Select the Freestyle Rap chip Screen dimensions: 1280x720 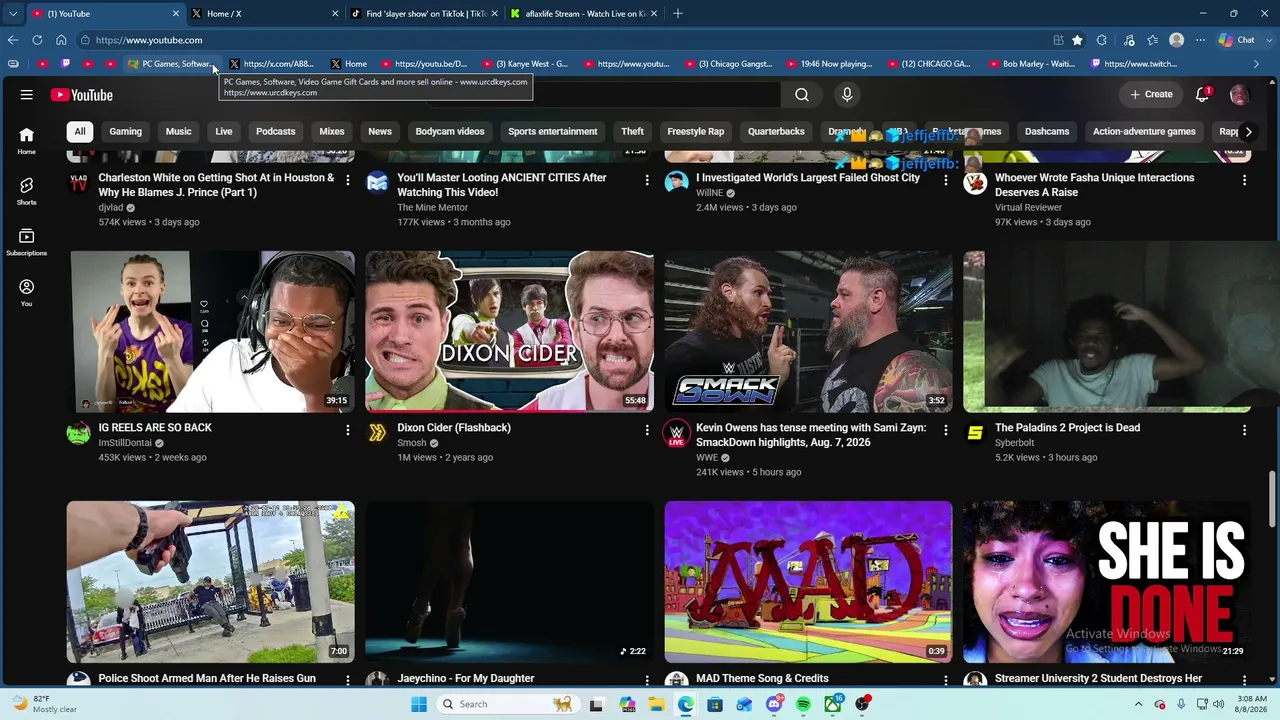(x=695, y=131)
